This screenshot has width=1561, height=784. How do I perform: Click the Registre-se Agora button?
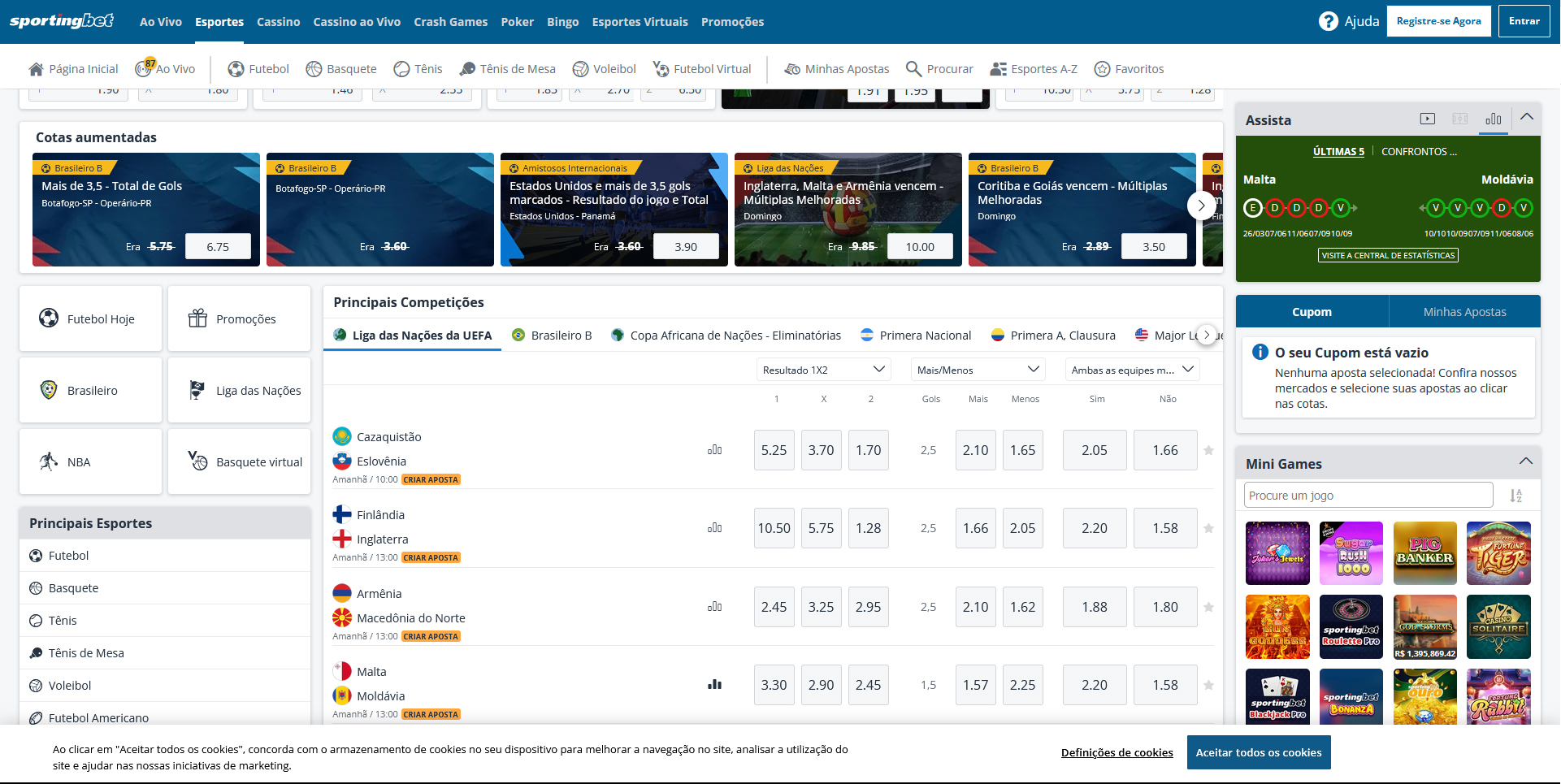[1438, 21]
